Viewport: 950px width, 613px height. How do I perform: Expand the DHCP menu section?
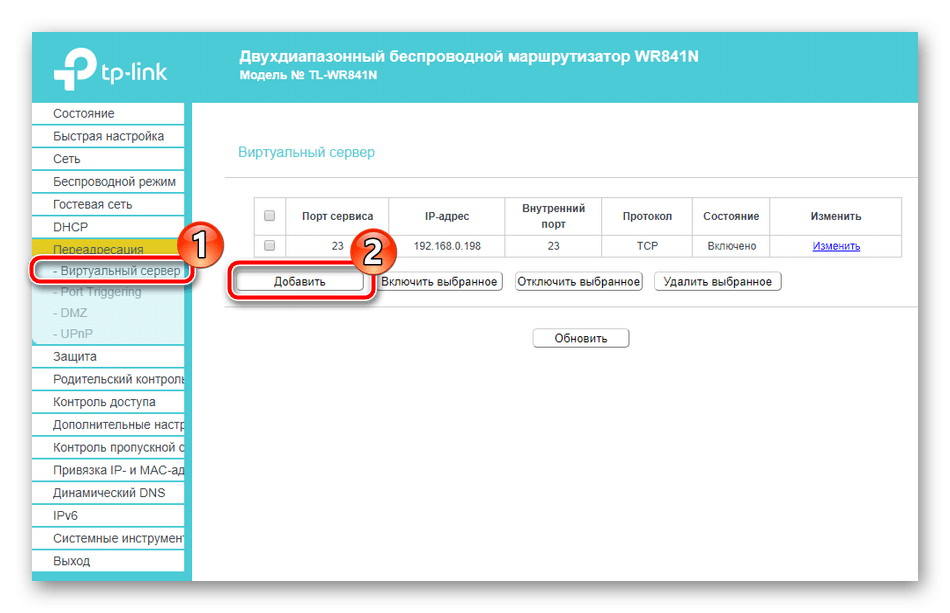click(x=71, y=227)
